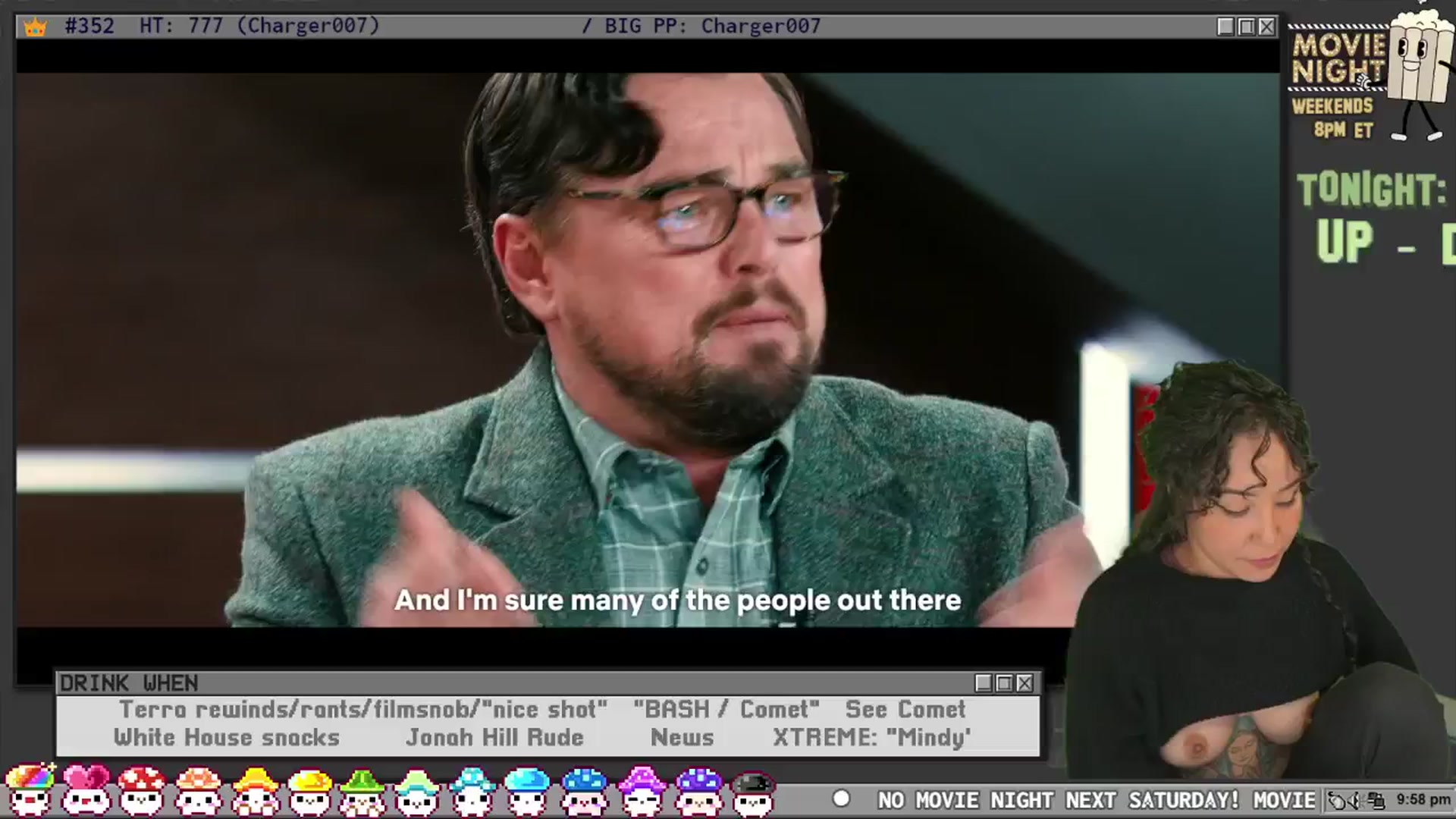Click the "Terra rewinds/rants/filmsnob" rule

point(300,710)
